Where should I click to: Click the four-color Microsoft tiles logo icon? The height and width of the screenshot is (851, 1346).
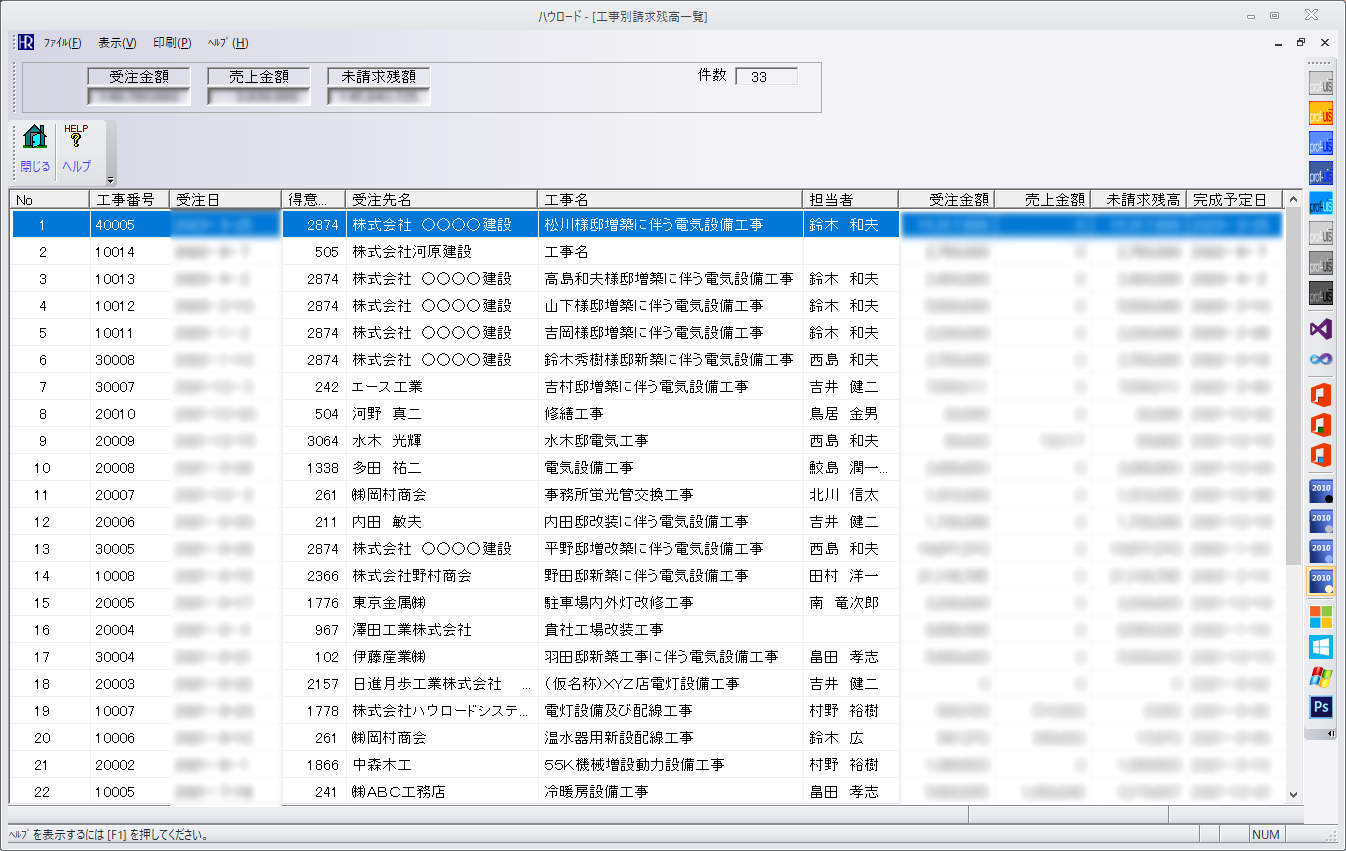(x=1321, y=617)
